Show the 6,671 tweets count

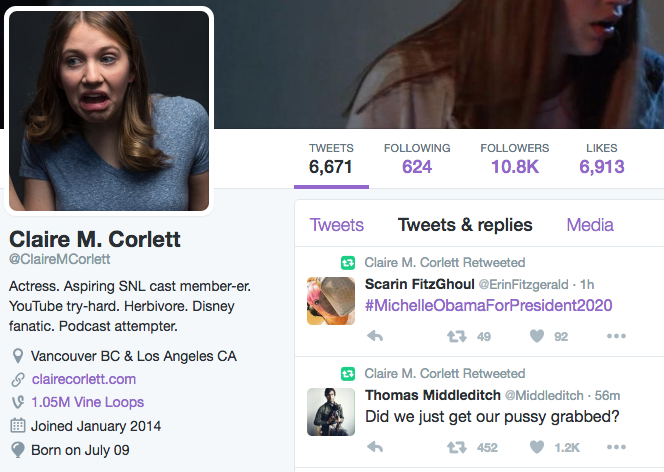tap(331, 159)
